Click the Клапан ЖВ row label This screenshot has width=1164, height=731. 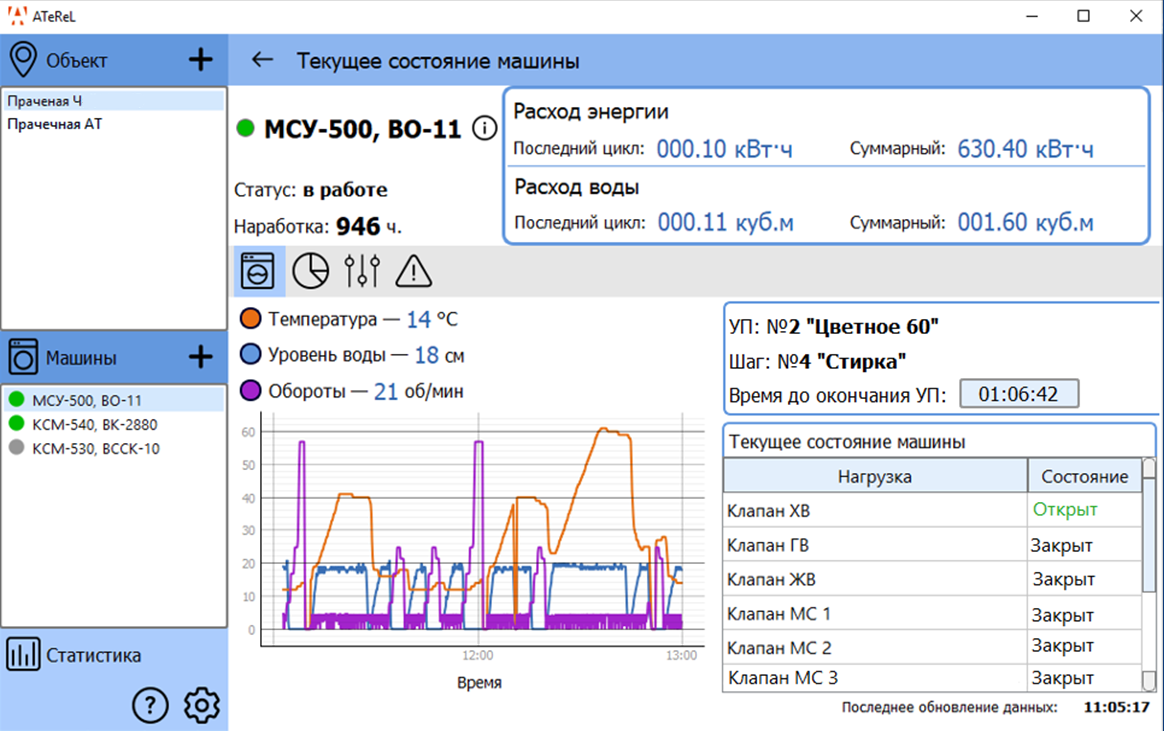(x=771, y=580)
